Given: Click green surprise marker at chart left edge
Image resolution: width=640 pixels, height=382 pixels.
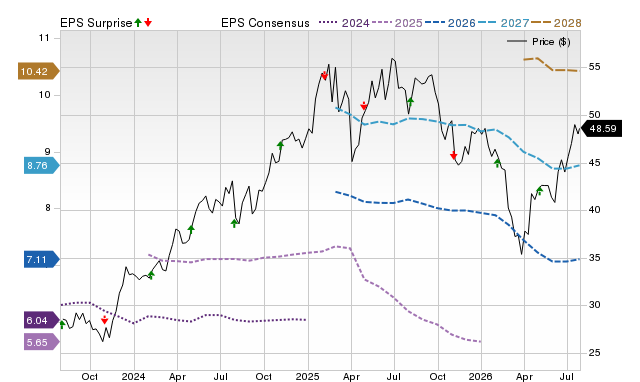Looking at the screenshot, I should [x=62, y=324].
